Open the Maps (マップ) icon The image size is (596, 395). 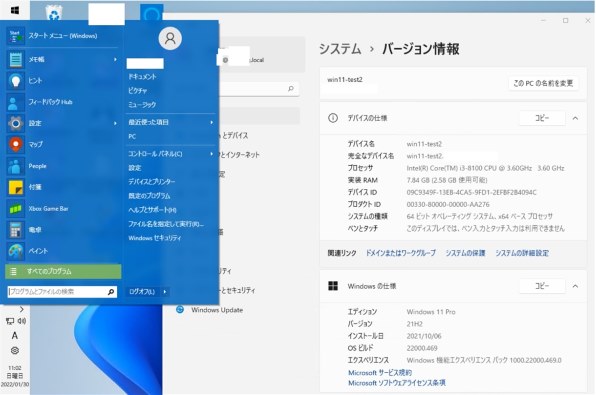tap(16, 145)
